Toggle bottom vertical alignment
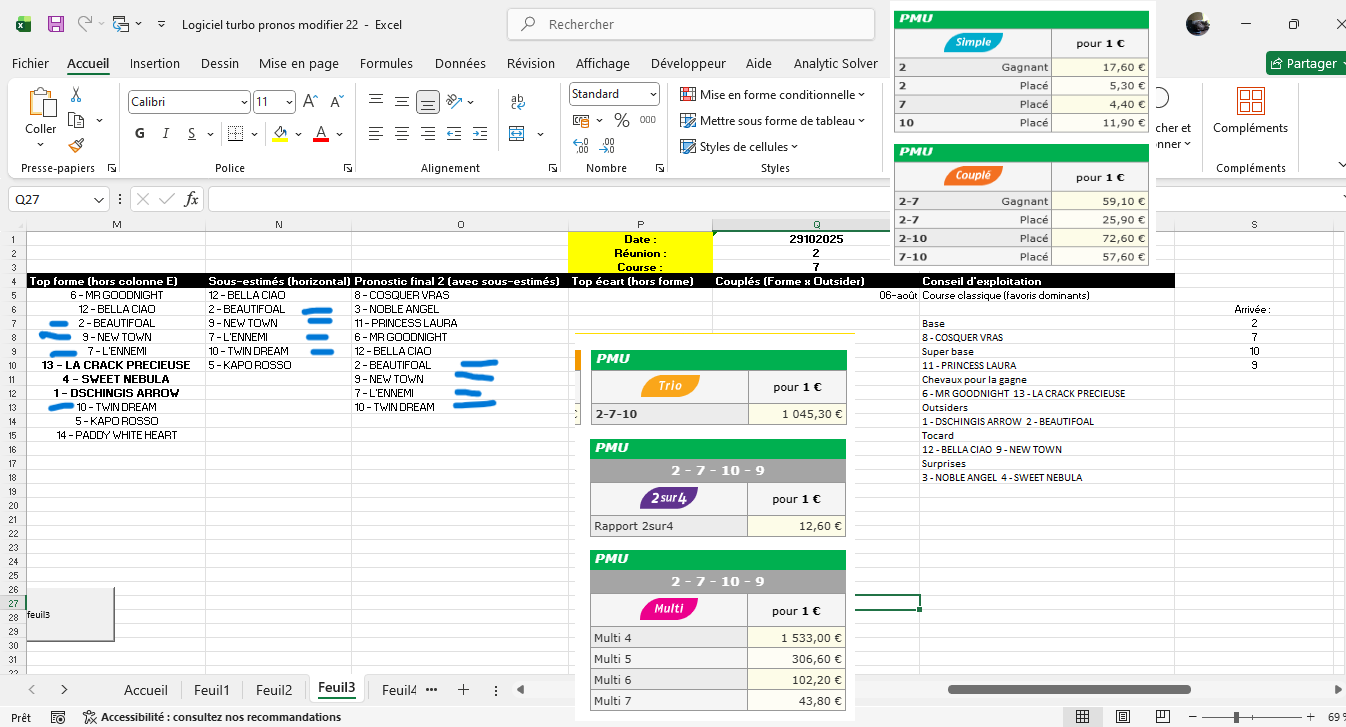This screenshot has width=1346, height=727. tap(428, 101)
